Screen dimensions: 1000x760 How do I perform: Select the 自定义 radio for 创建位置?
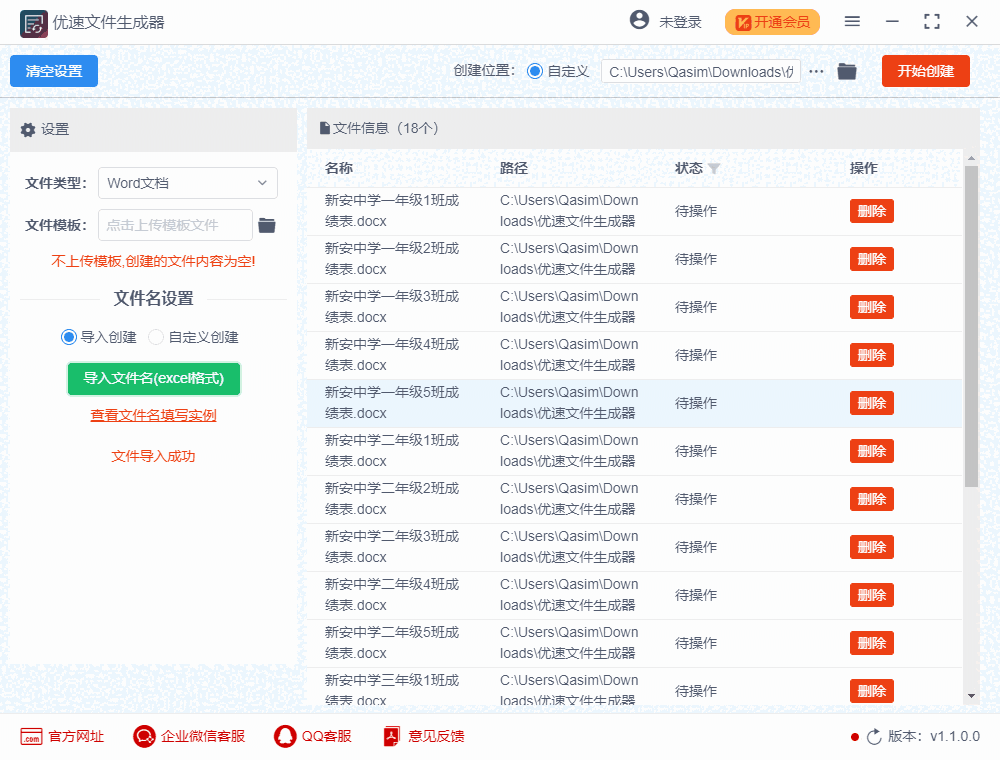coord(536,71)
